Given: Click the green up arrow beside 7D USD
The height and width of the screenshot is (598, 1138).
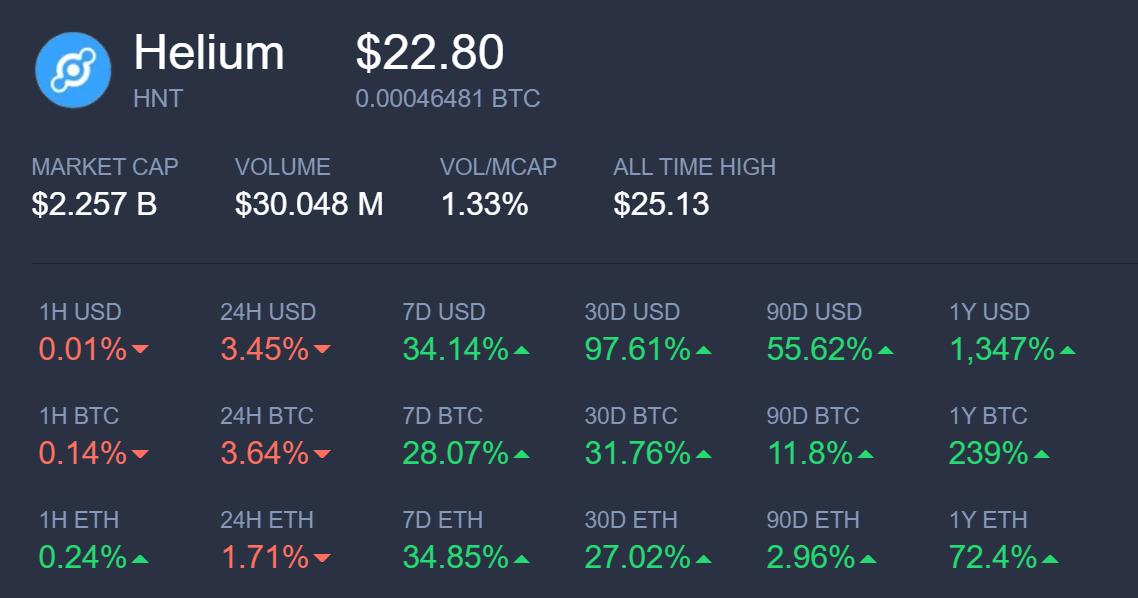Looking at the screenshot, I should [x=521, y=350].
